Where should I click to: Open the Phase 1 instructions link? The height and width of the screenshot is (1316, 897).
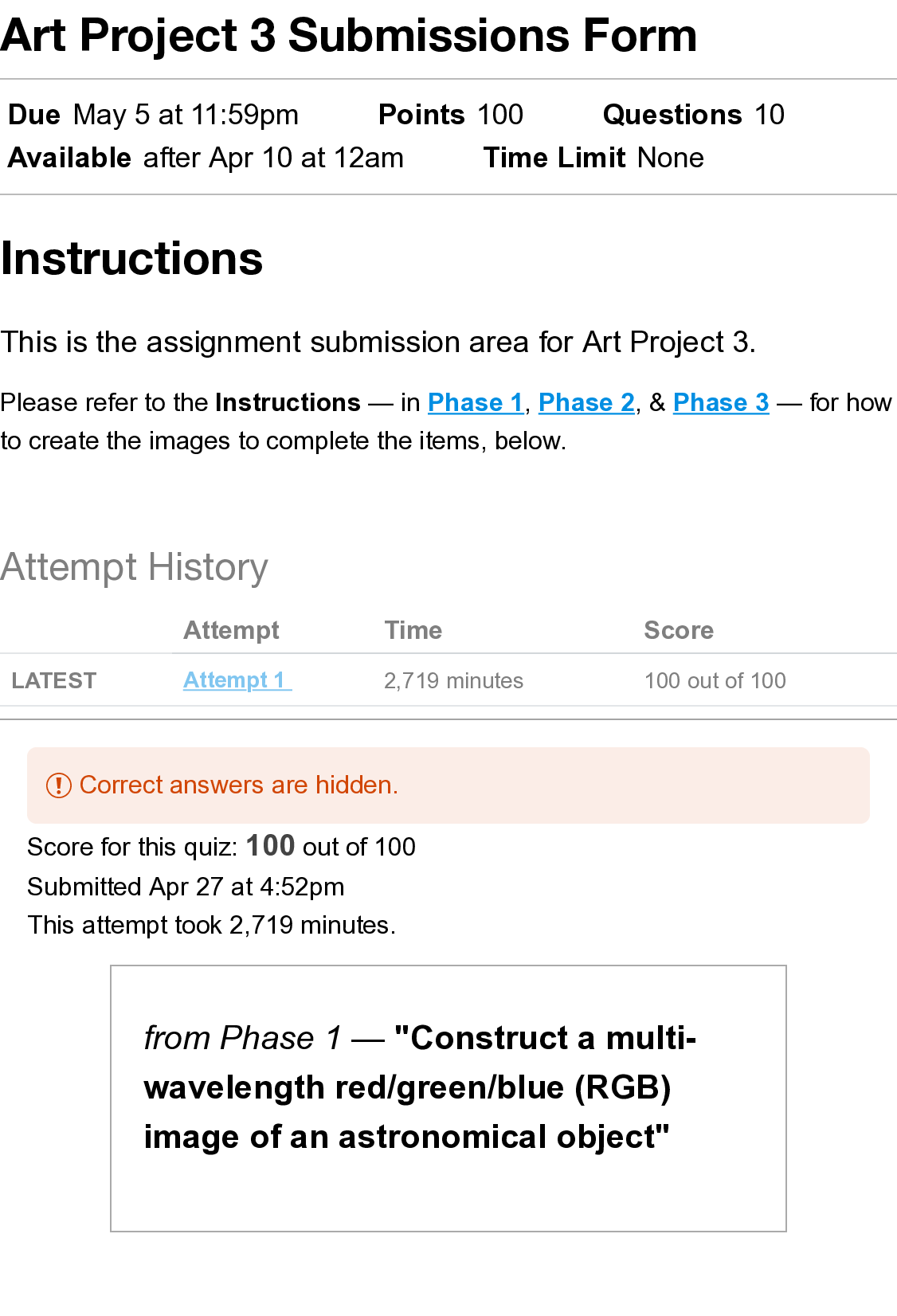[476, 403]
